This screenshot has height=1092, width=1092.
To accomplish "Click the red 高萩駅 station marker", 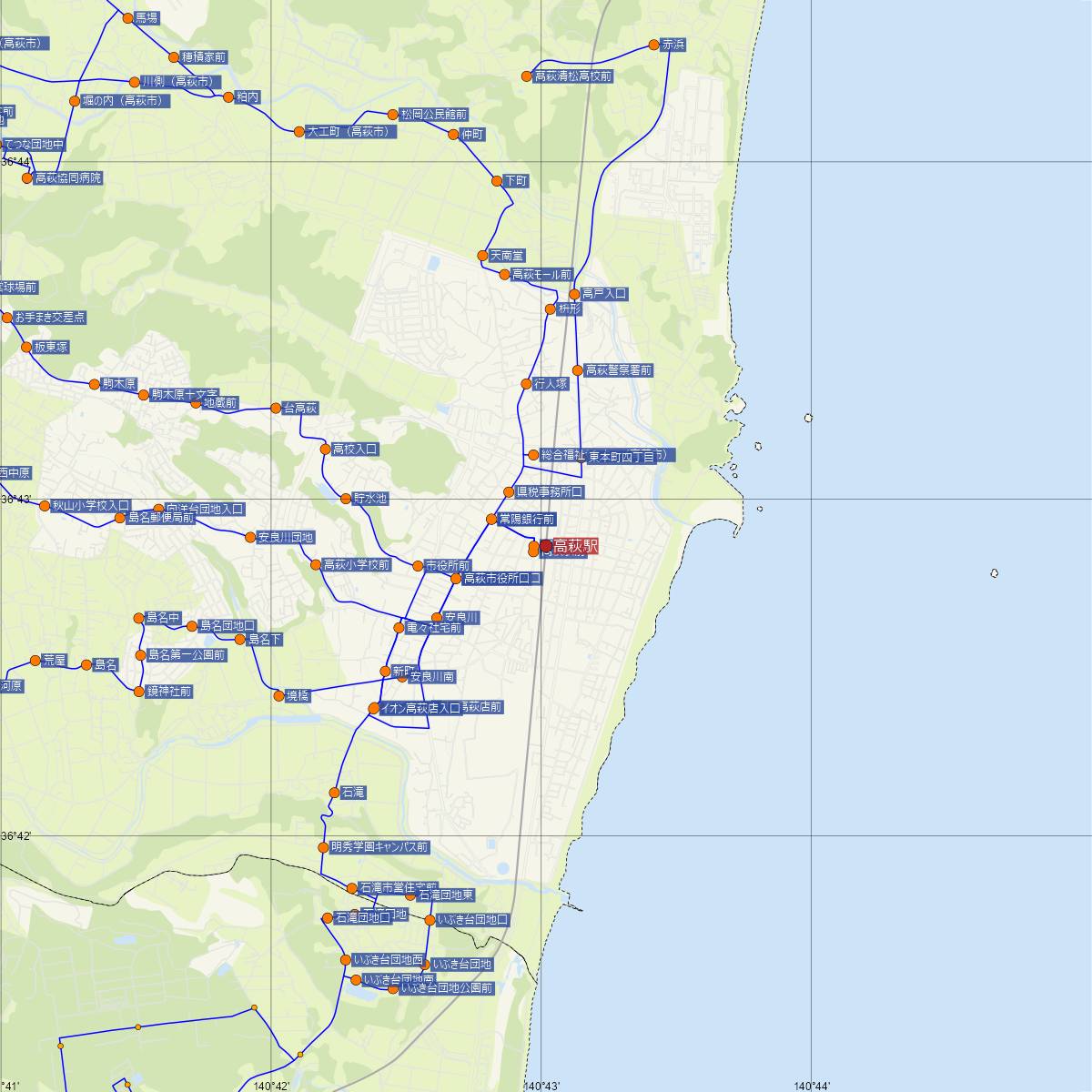I will pos(545,545).
